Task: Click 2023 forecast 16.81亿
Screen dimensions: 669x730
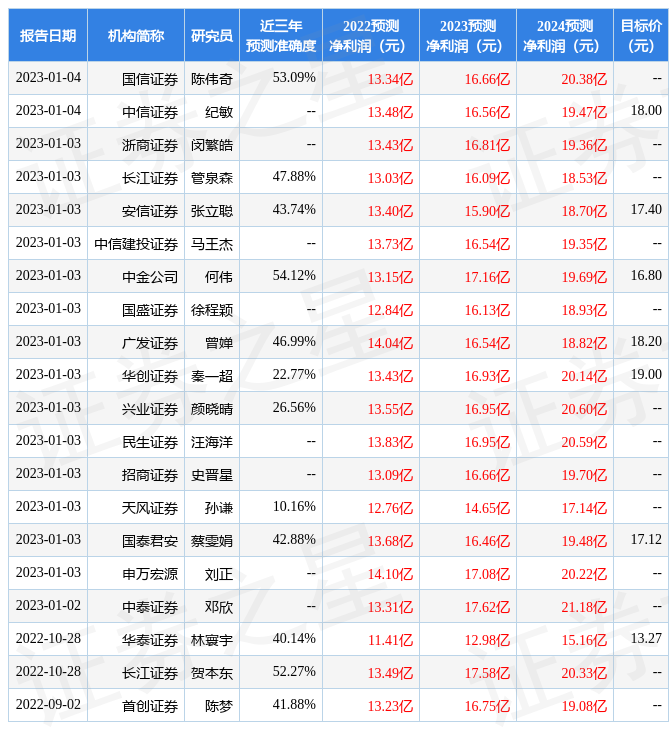Action: coord(487,145)
